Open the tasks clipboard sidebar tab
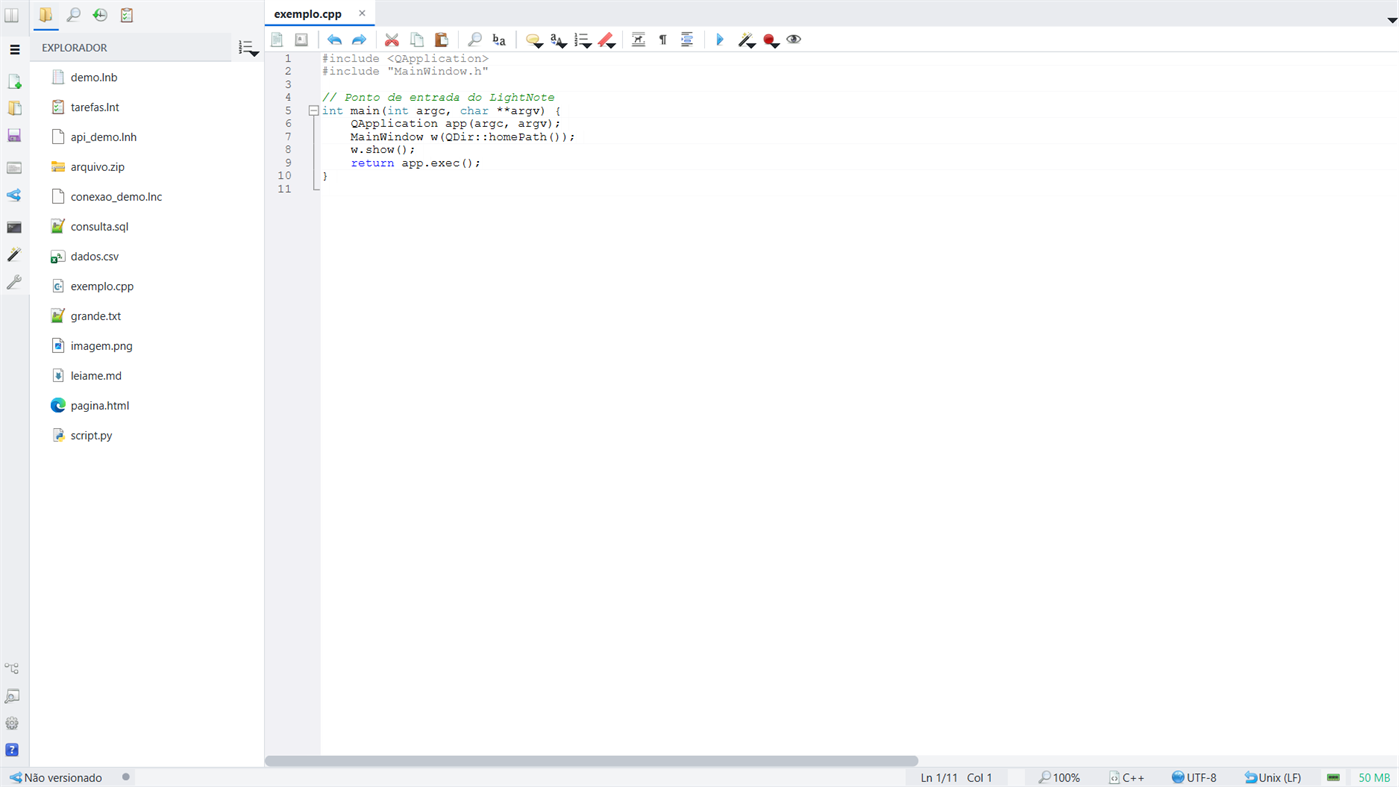 [x=127, y=15]
